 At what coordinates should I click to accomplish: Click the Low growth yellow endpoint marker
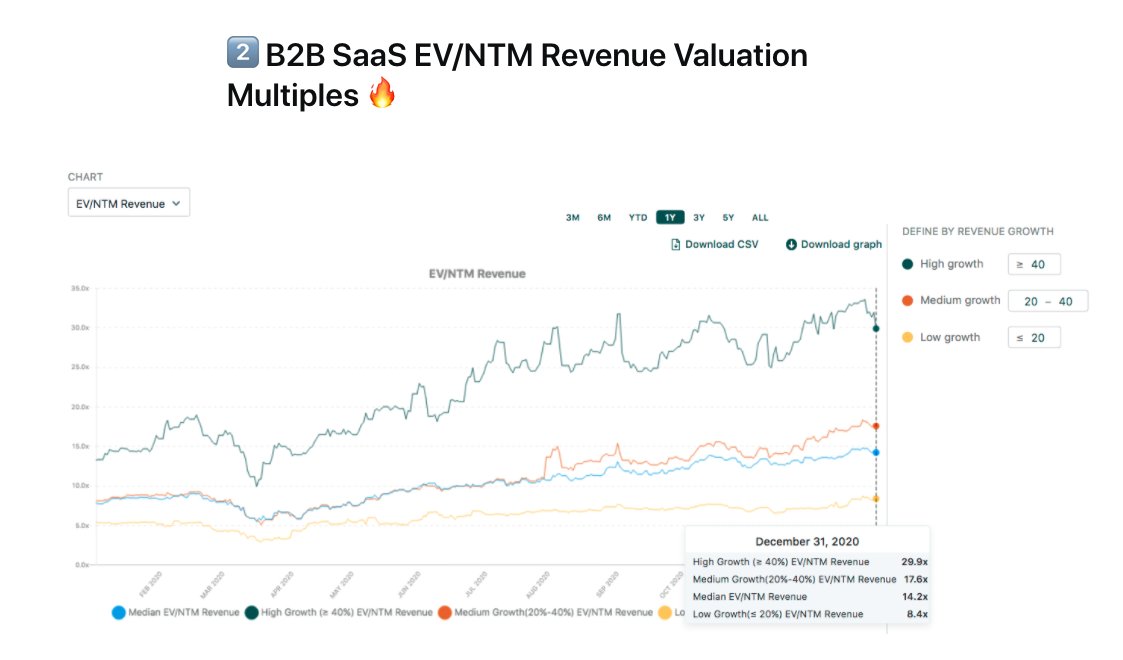pos(876,499)
